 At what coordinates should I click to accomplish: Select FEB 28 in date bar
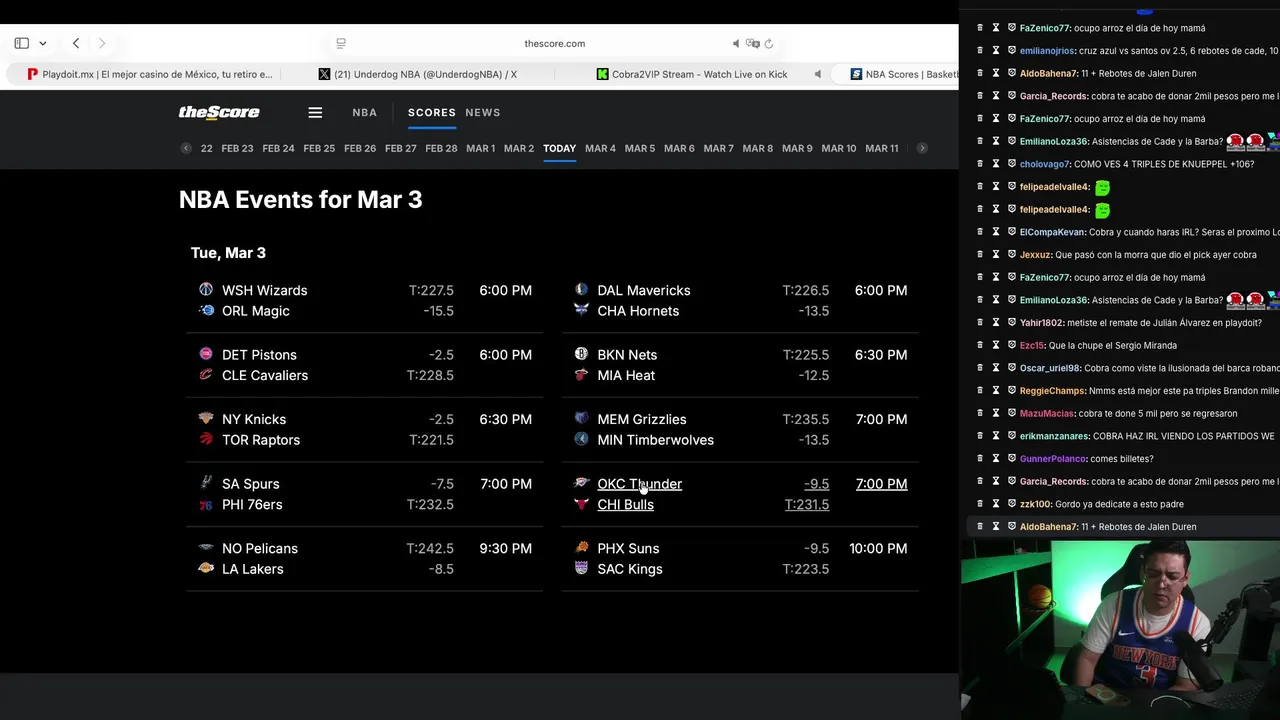tap(441, 148)
